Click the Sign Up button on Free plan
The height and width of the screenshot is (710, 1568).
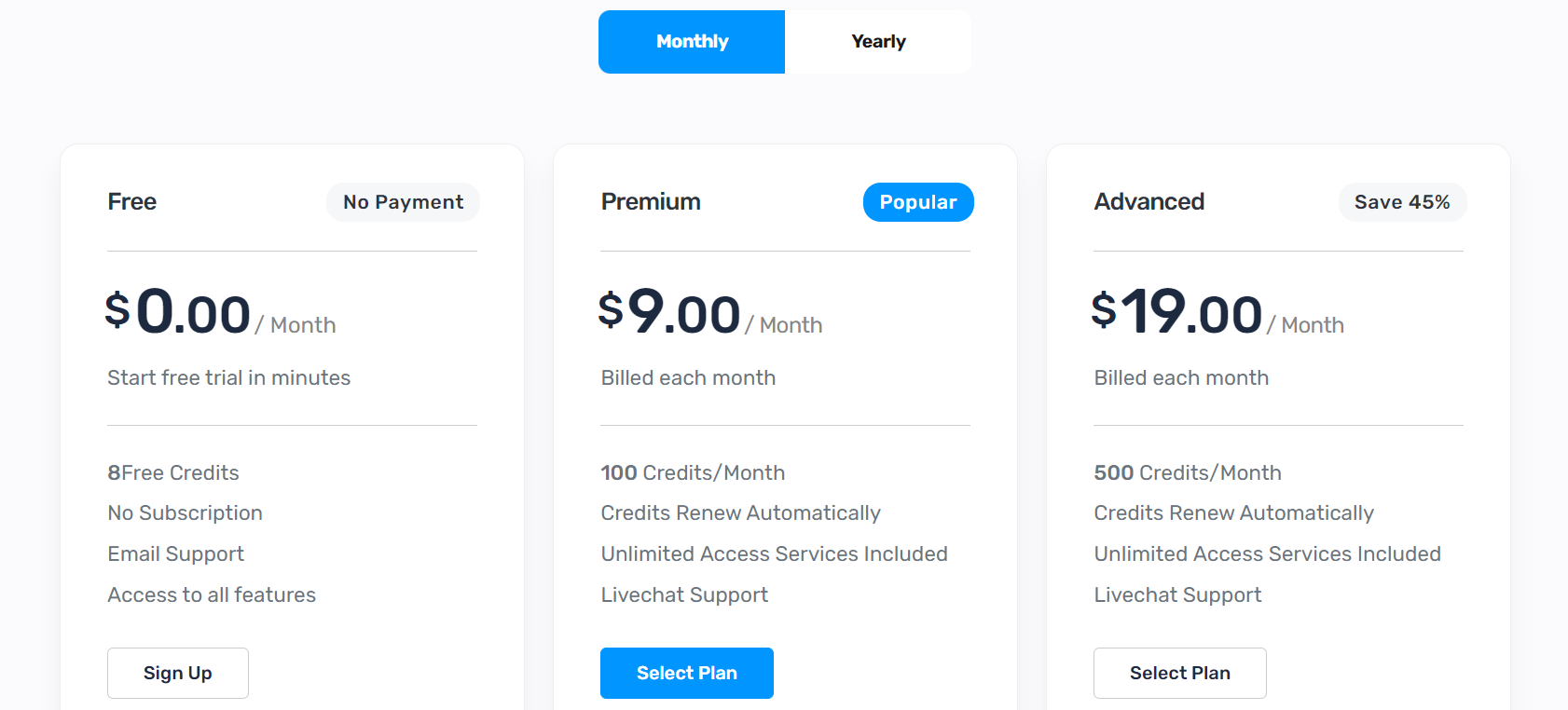[x=178, y=673]
